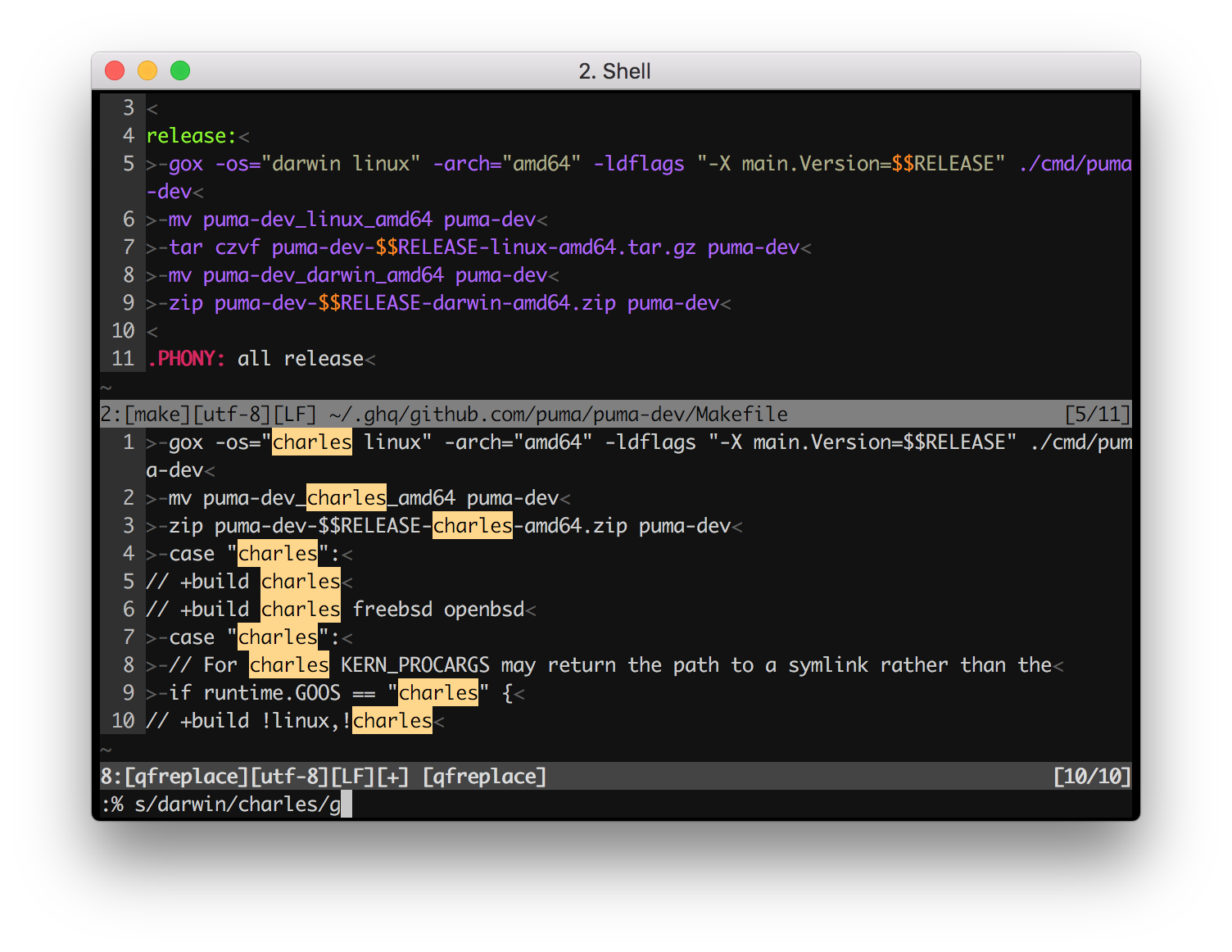The image size is (1232, 952).
Task: Click '.PHONY:' keyword on line 11
Action: pos(186,359)
